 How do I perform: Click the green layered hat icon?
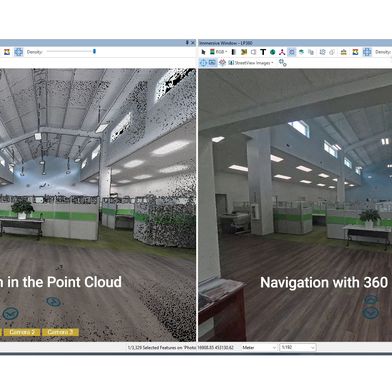point(301,52)
